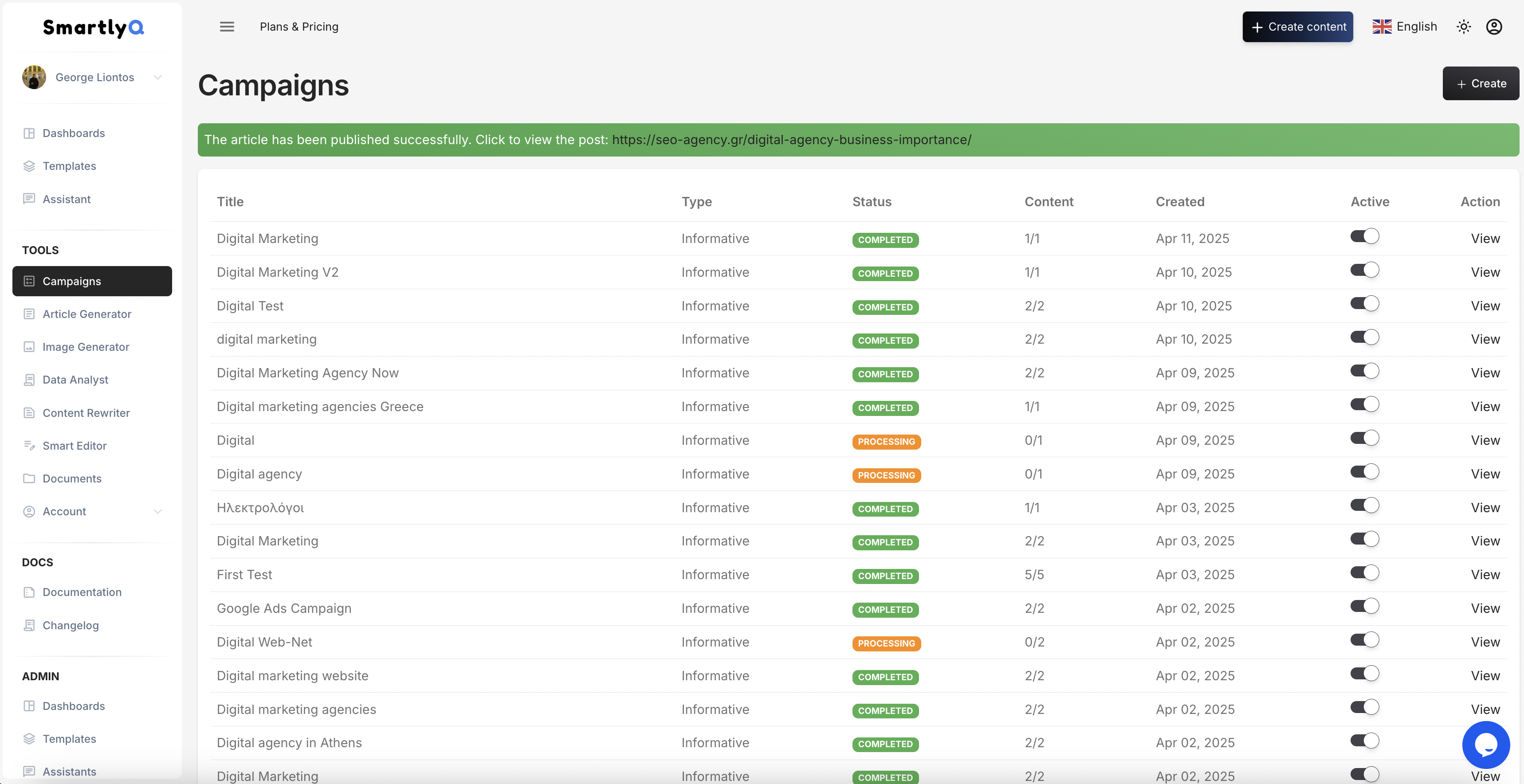Toggle light/dark theme sun icon
The image size is (1524, 784).
1463,27
